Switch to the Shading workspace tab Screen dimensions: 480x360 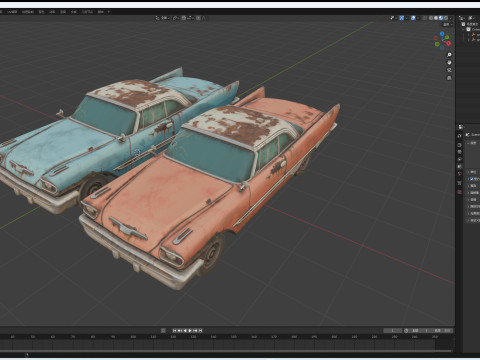coord(41,12)
